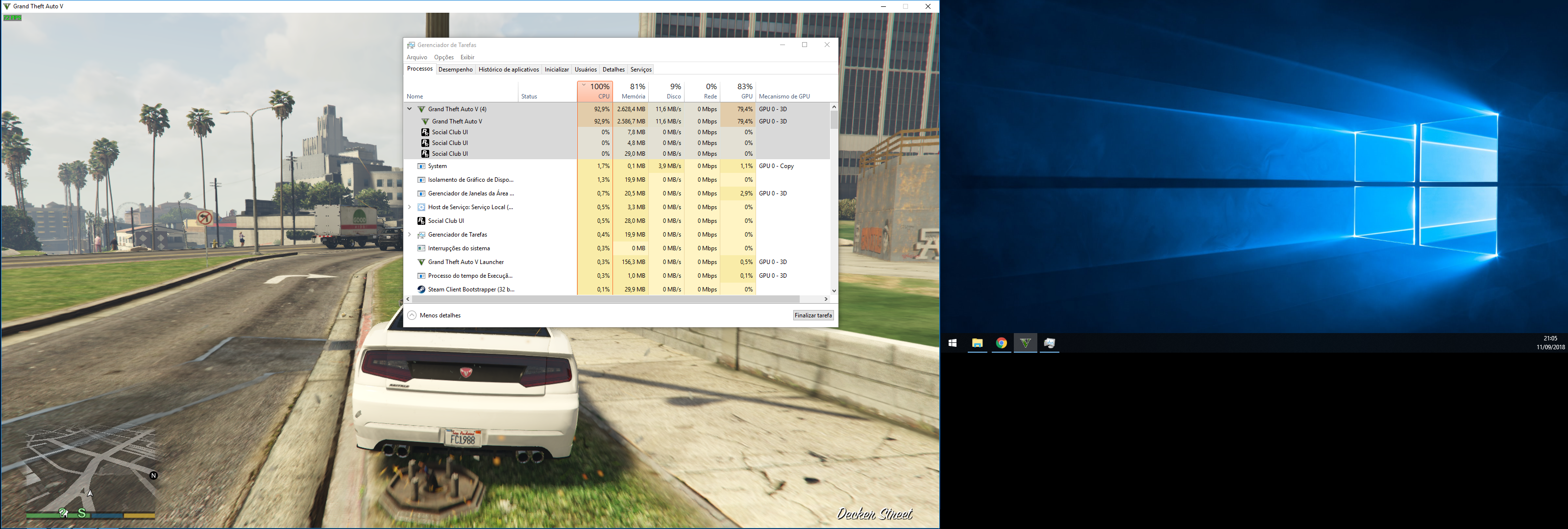Click the Task Manager taskbar icon
This screenshot has height=529, width=1568.
1050,343
